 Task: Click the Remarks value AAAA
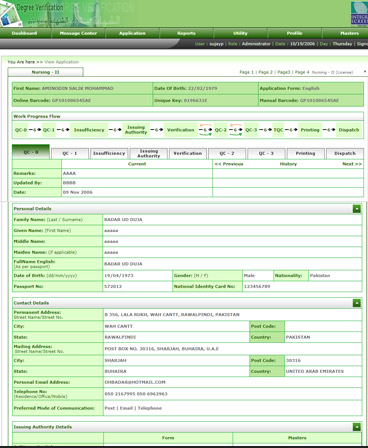pos(69,173)
